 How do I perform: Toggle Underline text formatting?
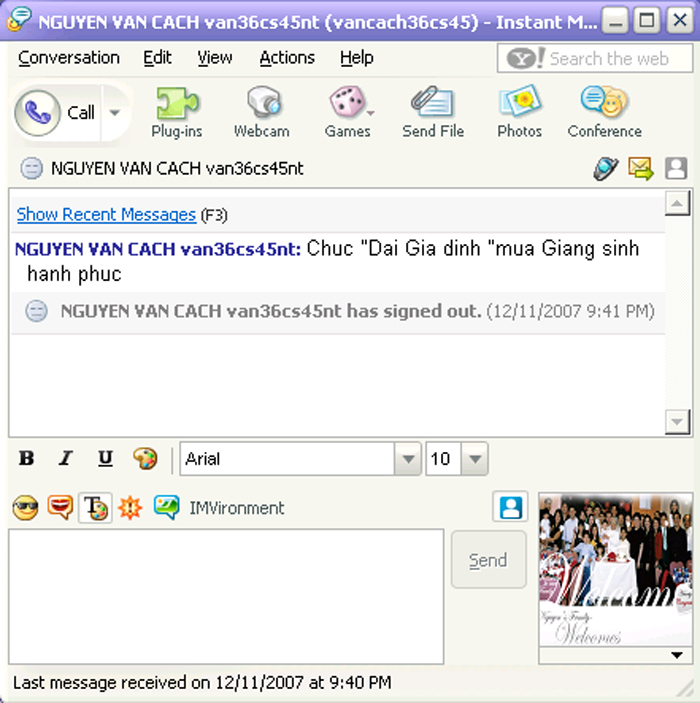[x=105, y=458]
